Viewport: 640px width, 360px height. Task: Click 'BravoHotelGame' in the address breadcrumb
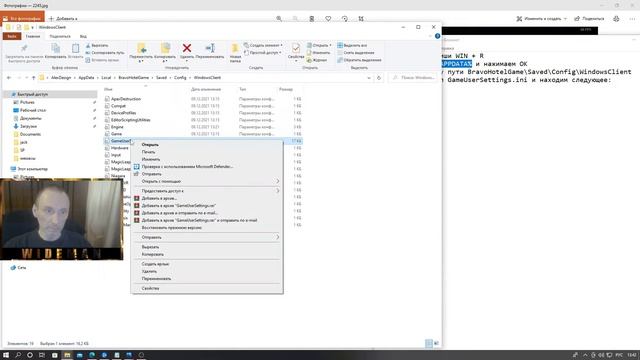coord(133,78)
